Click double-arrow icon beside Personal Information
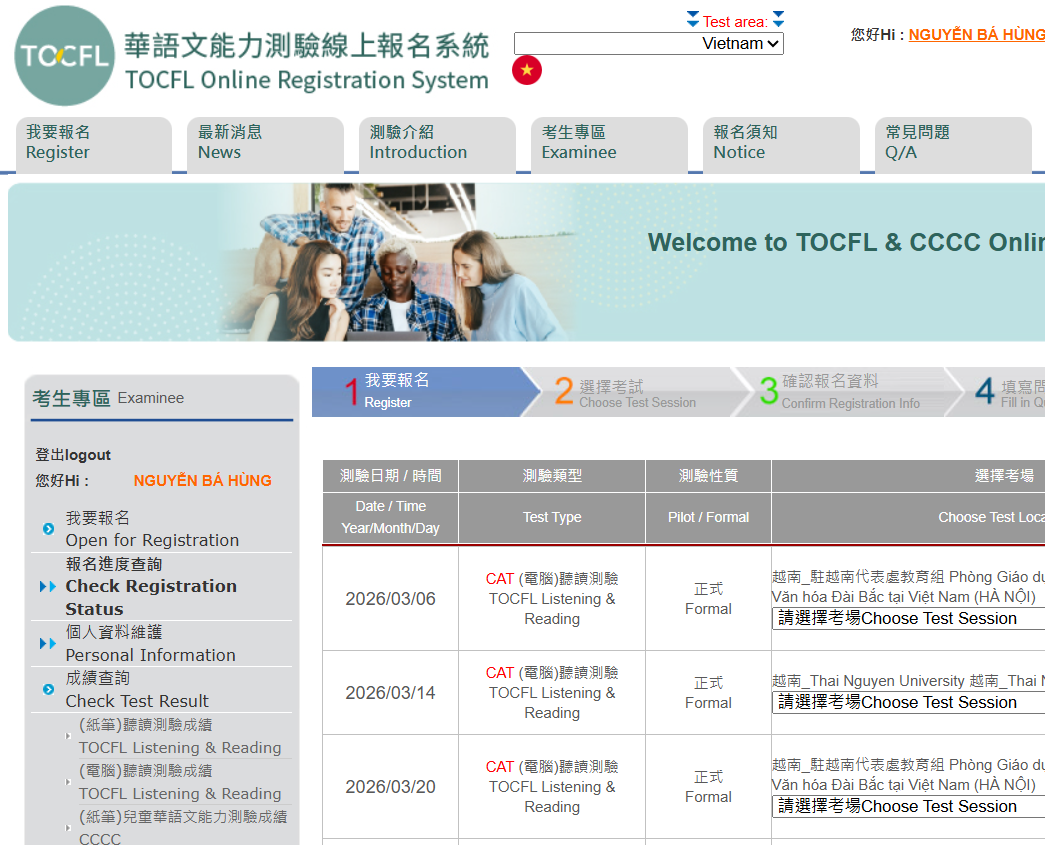Viewport: 1045px width, 845px height. pyautogui.click(x=48, y=644)
